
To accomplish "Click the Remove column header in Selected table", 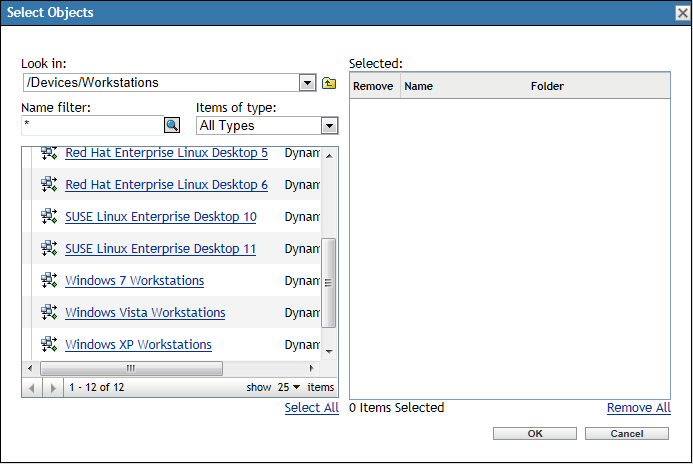I will [x=373, y=86].
